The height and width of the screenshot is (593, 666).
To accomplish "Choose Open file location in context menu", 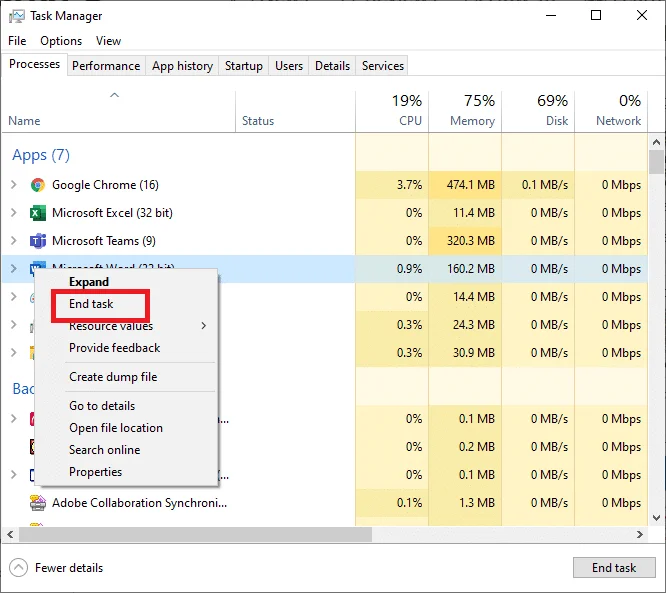I will (116, 428).
